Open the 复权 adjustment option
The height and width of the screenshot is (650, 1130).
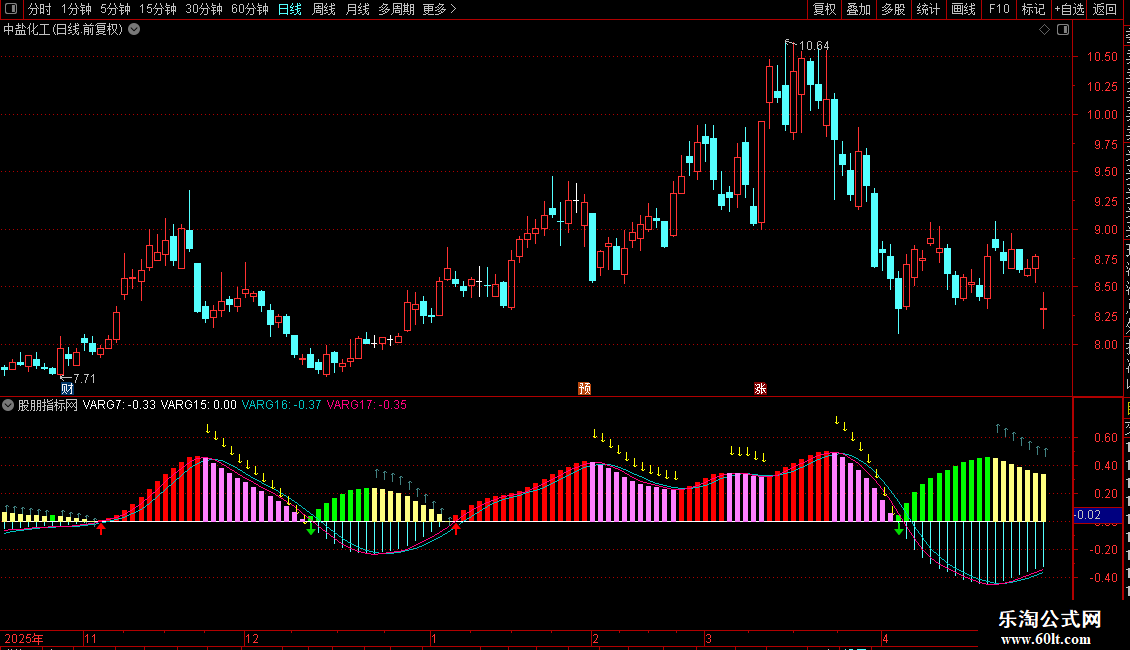(x=824, y=9)
